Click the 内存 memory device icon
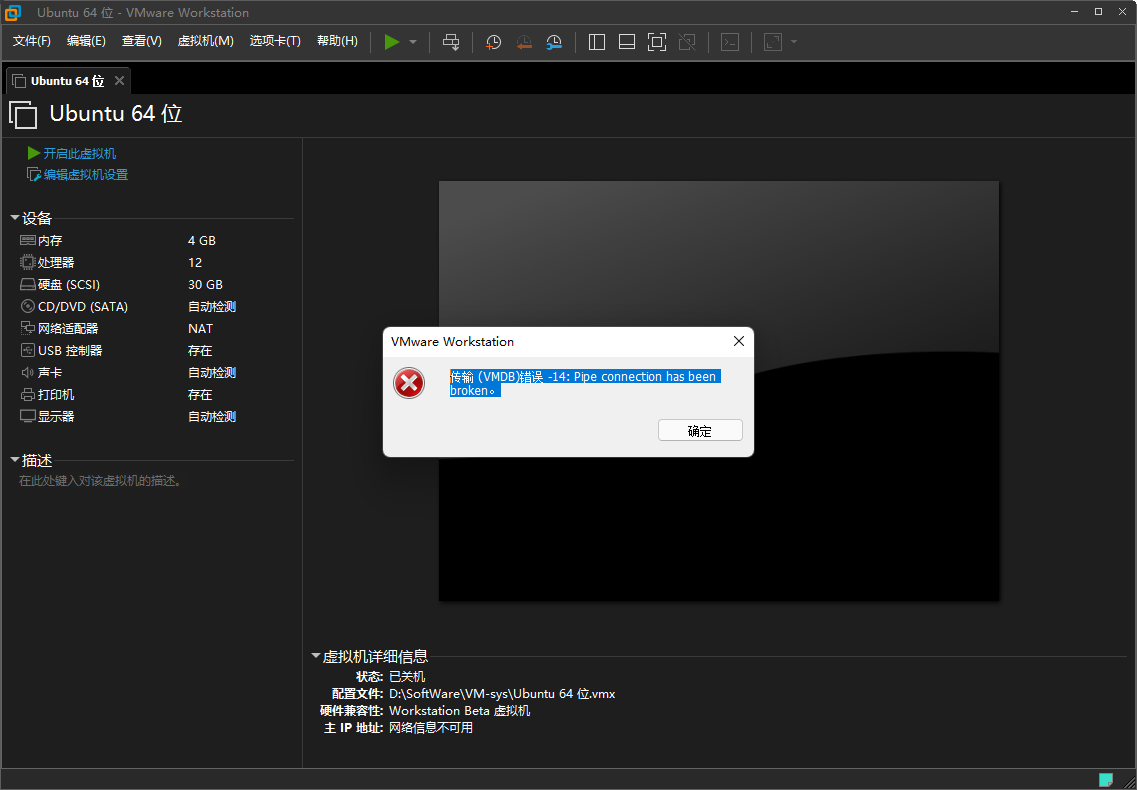 click(28, 240)
